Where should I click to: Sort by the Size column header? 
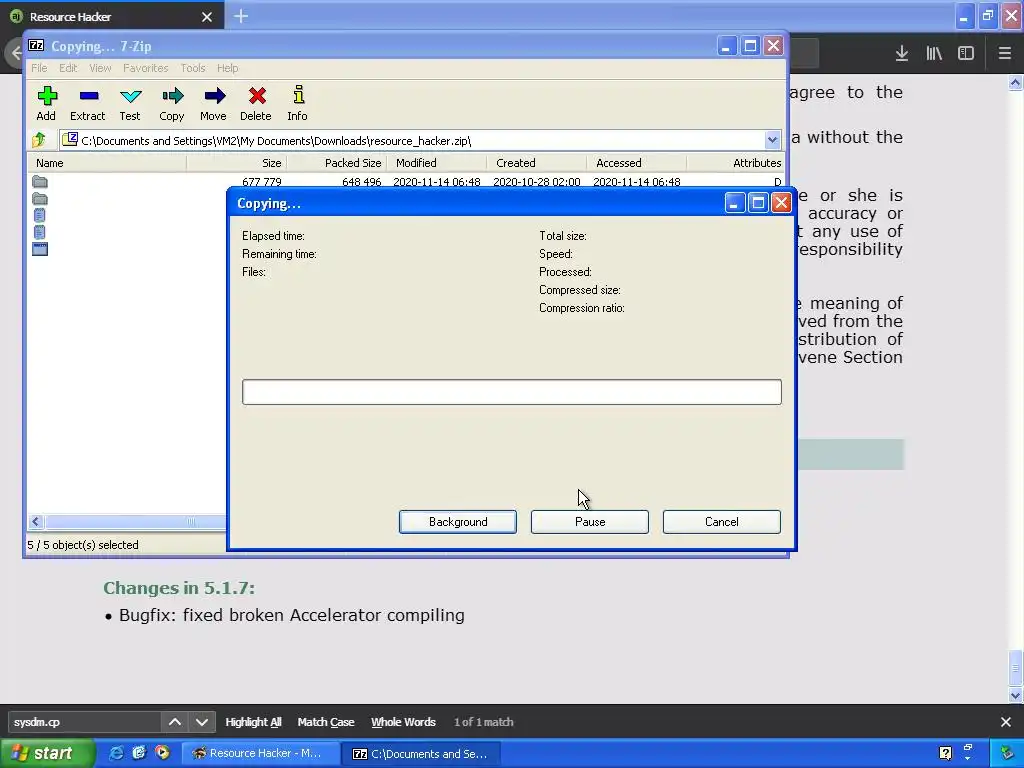pyautogui.click(x=236, y=163)
